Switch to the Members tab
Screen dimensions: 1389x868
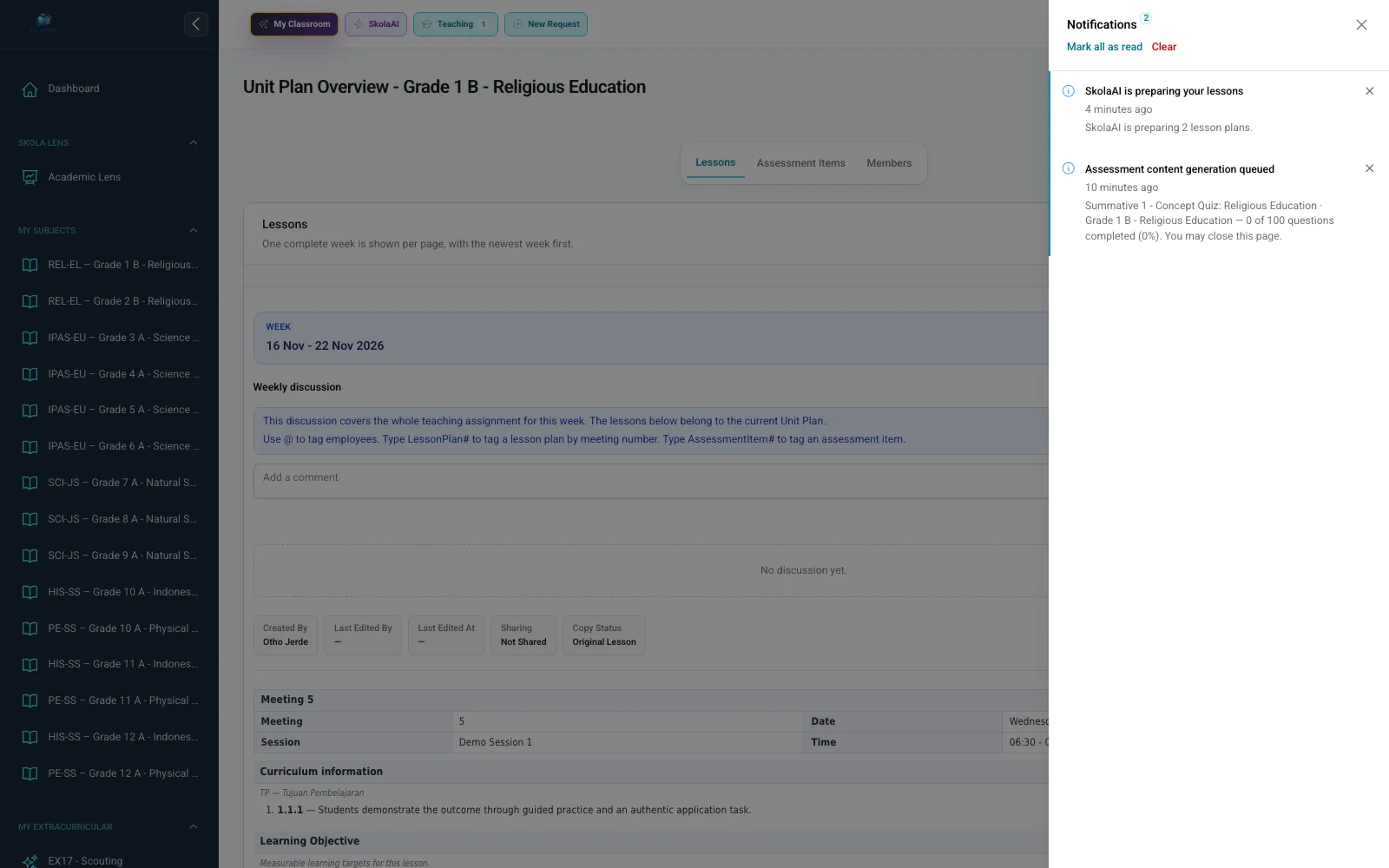(889, 163)
